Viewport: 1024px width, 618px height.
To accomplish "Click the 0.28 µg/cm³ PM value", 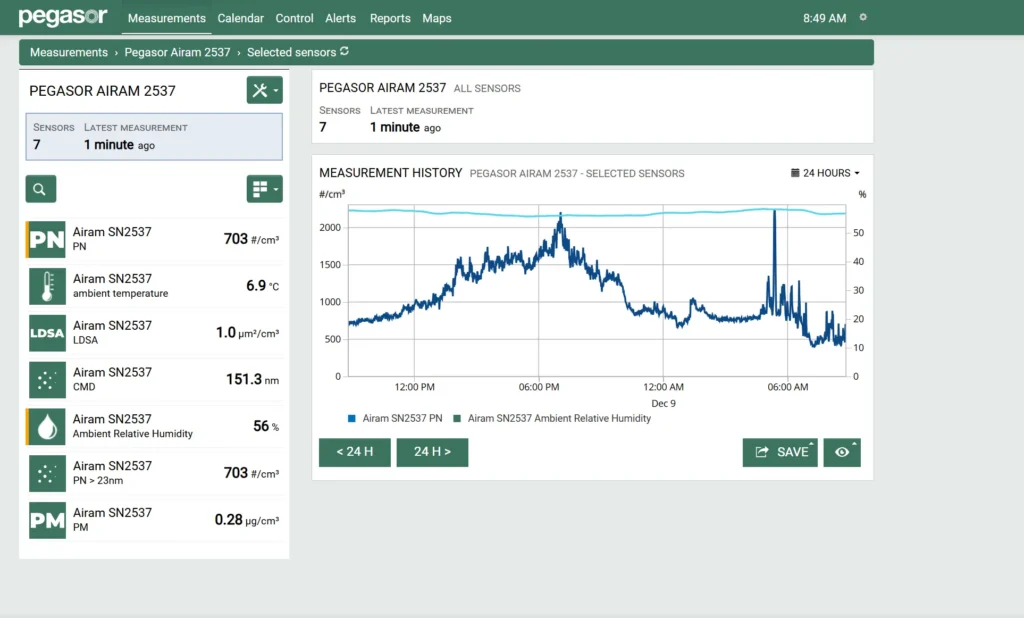I will pyautogui.click(x=247, y=520).
